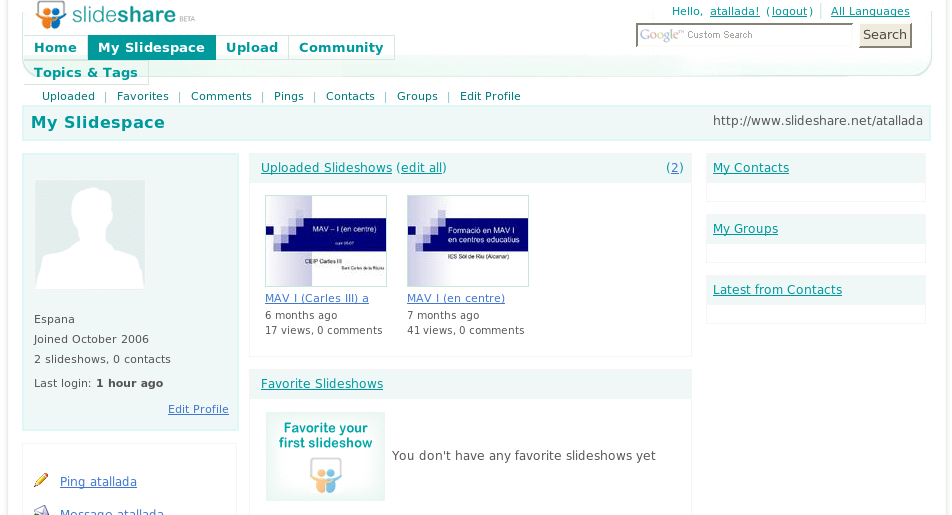This screenshot has width=952, height=515.
Task: Go to the Community tab
Action: (341, 48)
